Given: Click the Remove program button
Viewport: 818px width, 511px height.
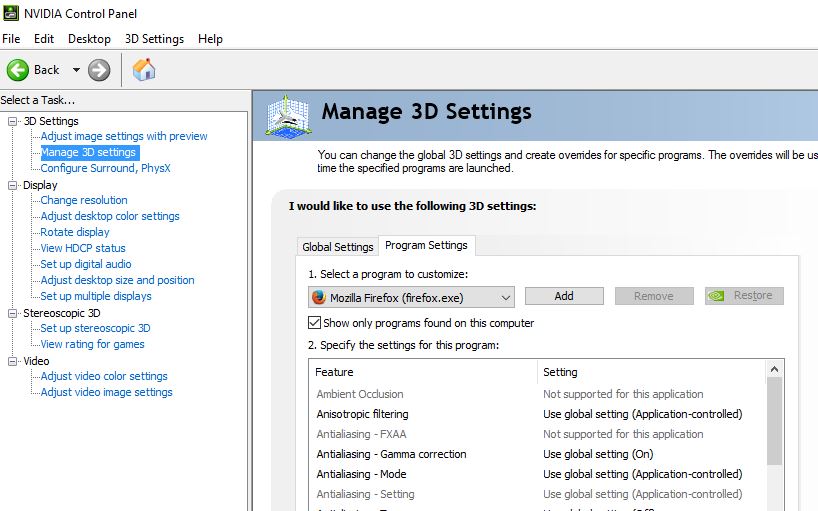Looking at the screenshot, I should 654,296.
